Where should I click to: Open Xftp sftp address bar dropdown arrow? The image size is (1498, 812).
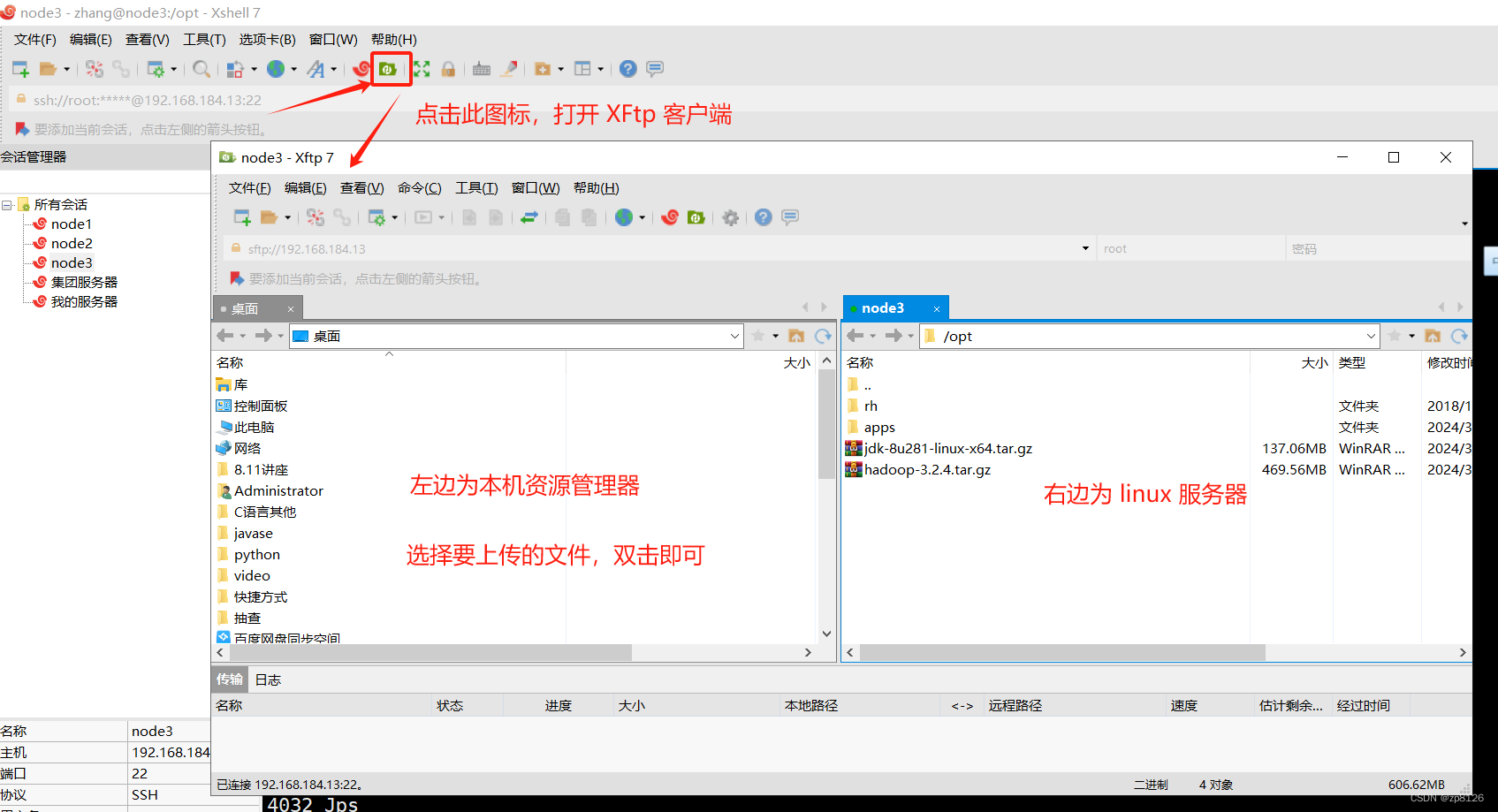point(1085,248)
